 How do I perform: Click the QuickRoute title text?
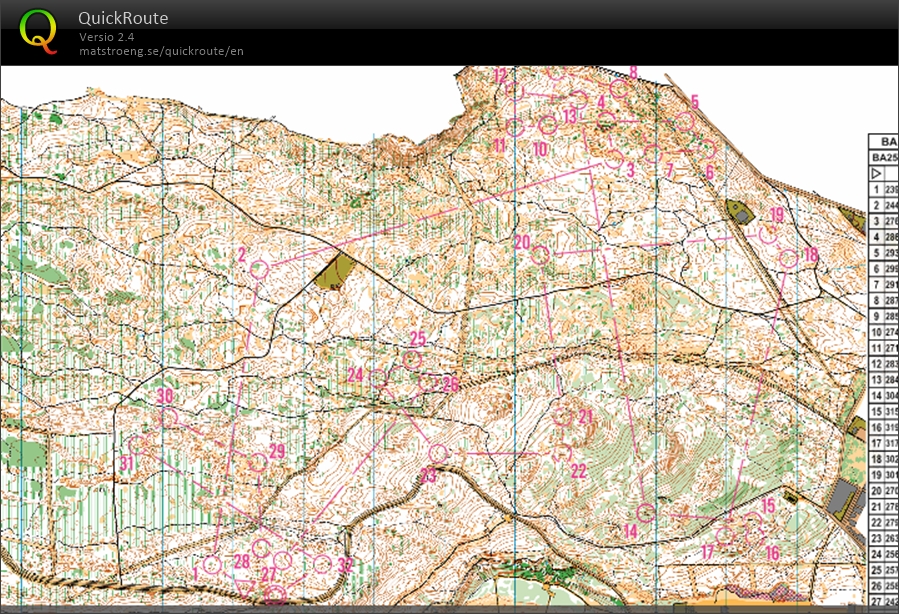123,18
